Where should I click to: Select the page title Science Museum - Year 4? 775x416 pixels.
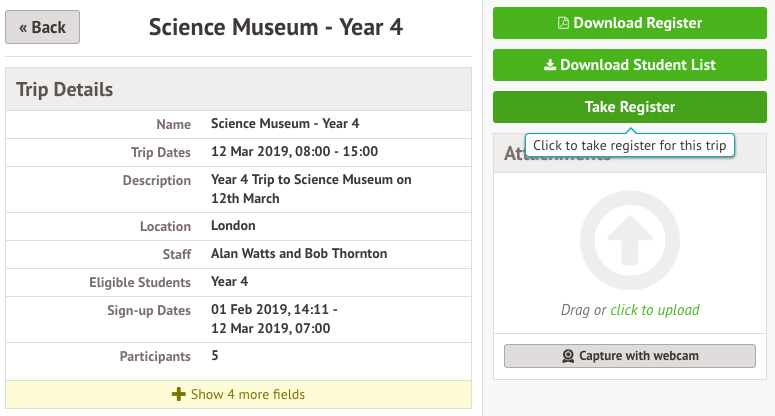coord(275,27)
